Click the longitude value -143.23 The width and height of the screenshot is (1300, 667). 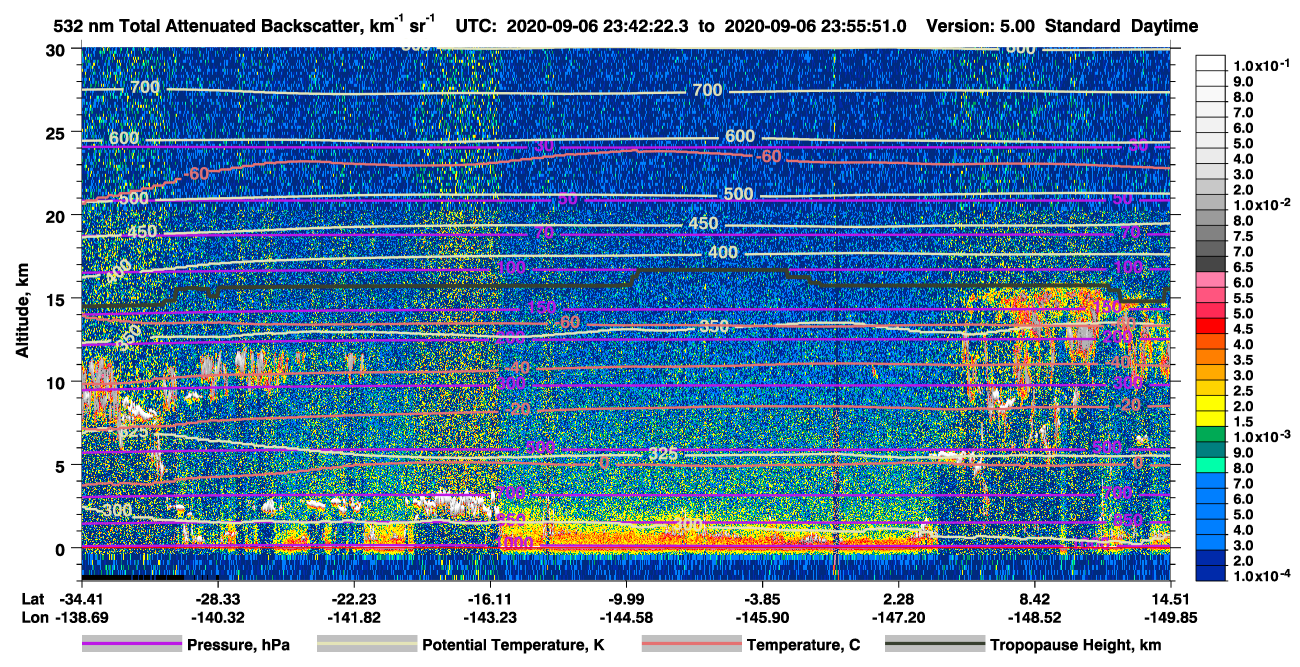(x=490, y=617)
